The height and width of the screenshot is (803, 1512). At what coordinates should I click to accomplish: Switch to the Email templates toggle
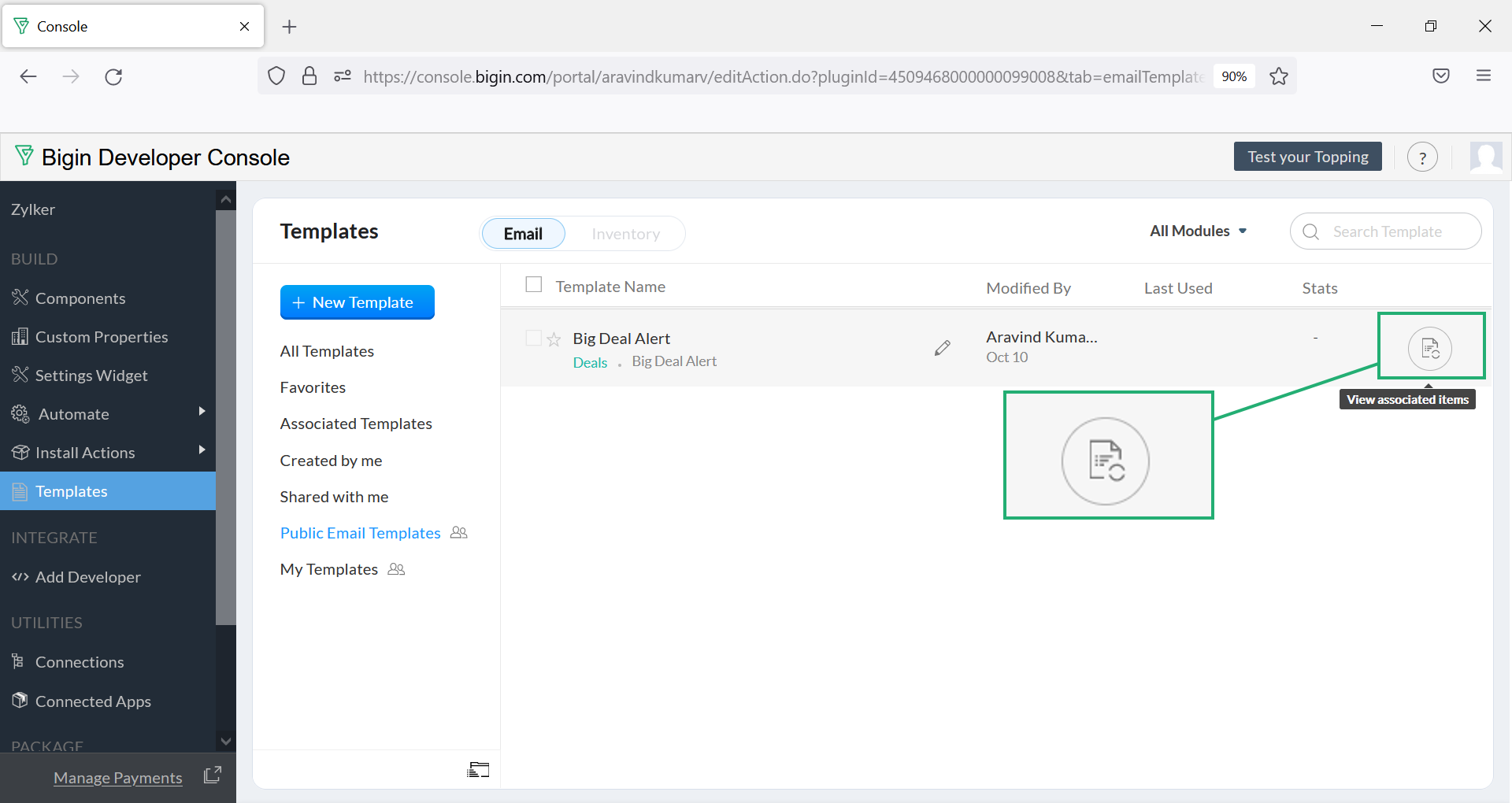523,234
